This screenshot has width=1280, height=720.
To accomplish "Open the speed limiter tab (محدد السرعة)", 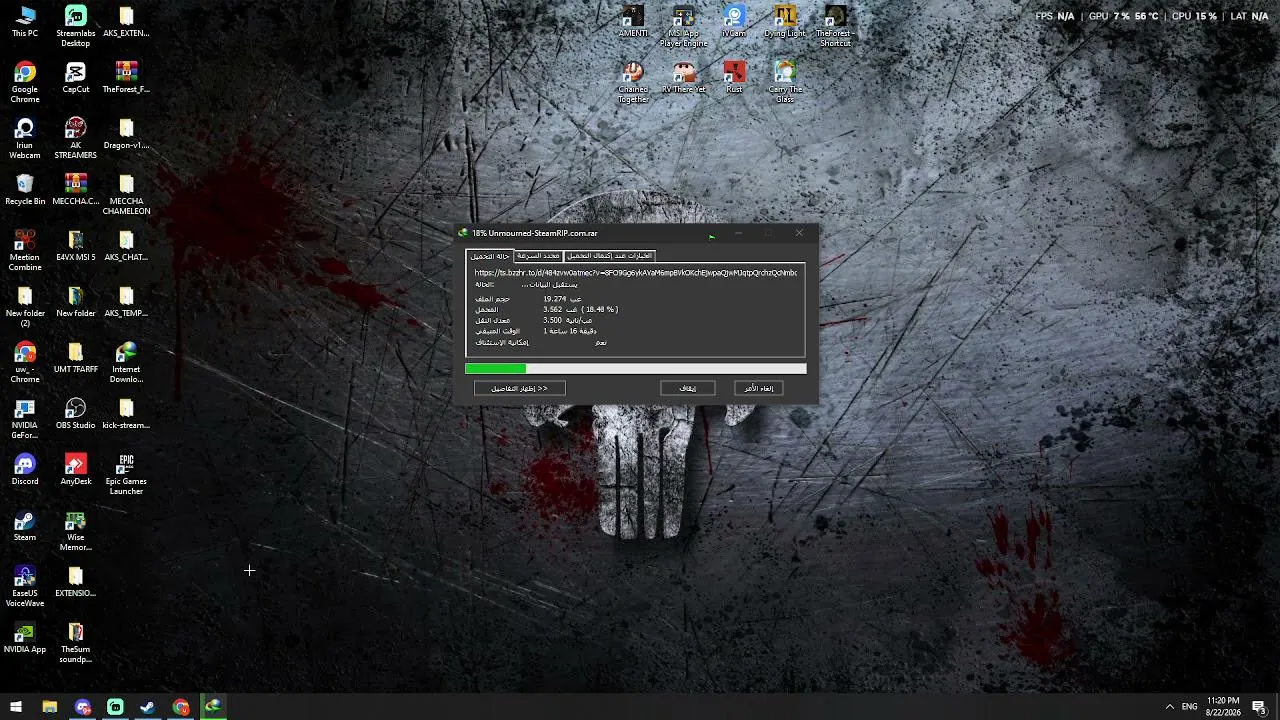I will tap(538, 256).
